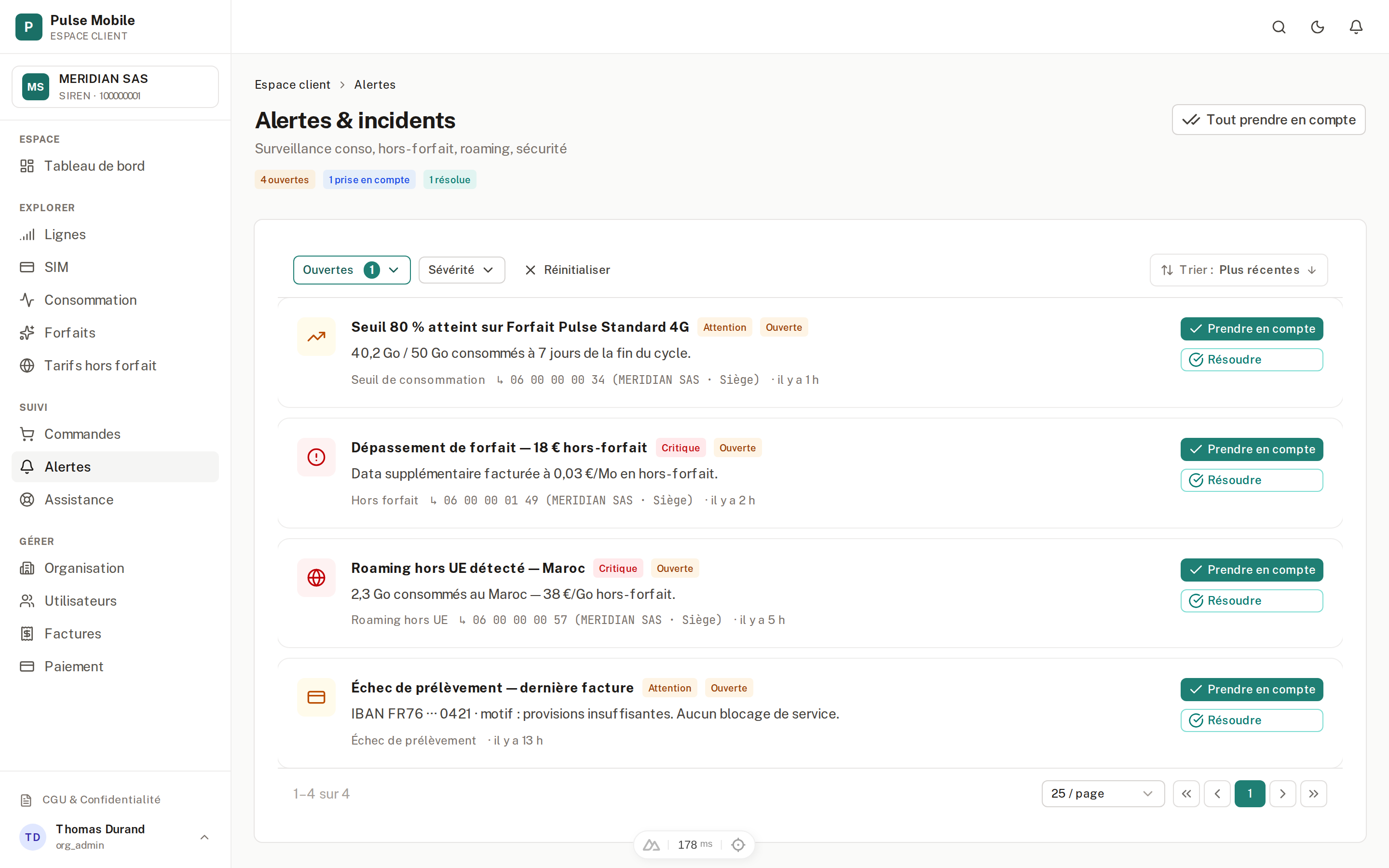Open MERIDIAN SAS organisation switcher
1389x868 pixels.
tap(115, 87)
